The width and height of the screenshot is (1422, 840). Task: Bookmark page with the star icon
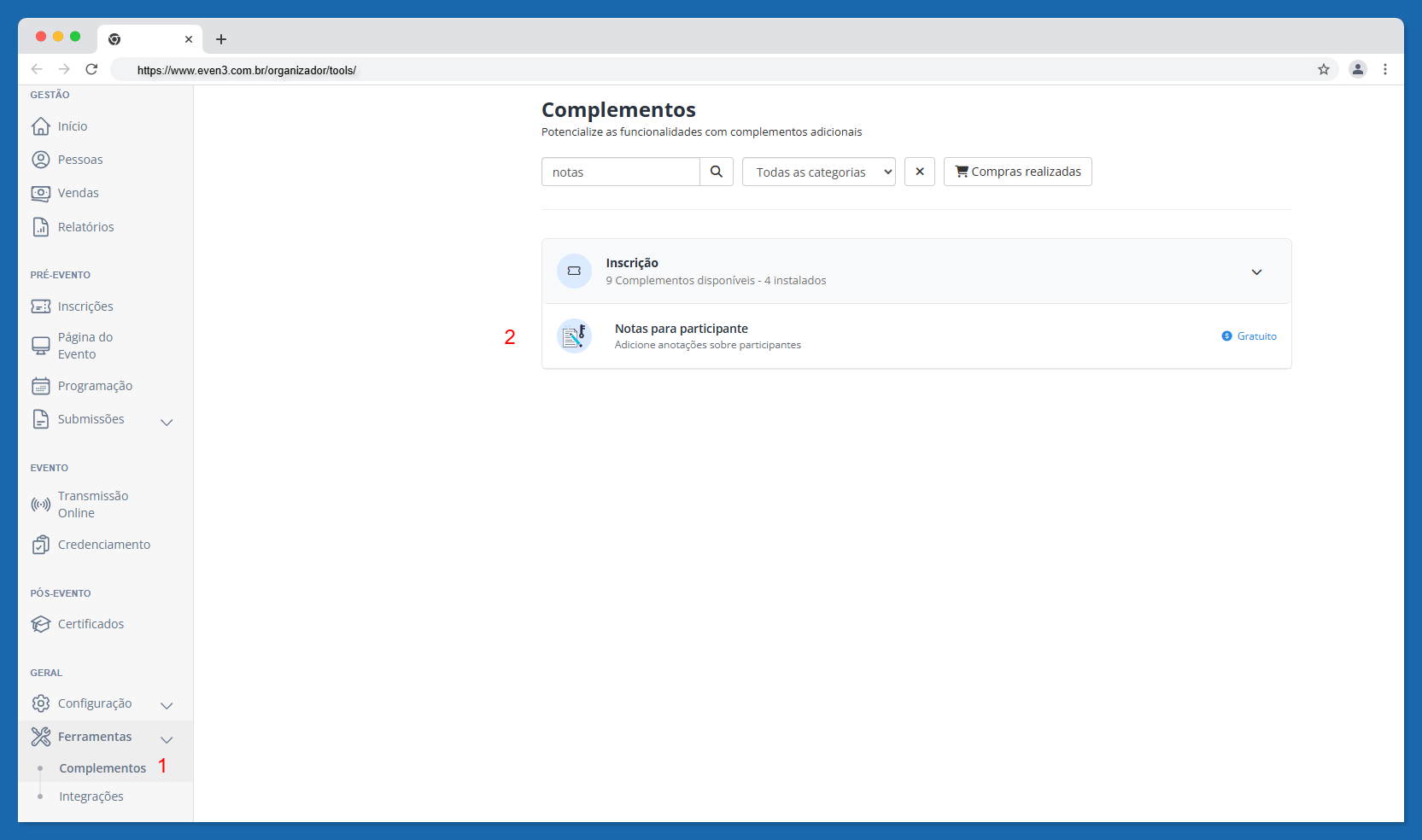tap(1324, 69)
